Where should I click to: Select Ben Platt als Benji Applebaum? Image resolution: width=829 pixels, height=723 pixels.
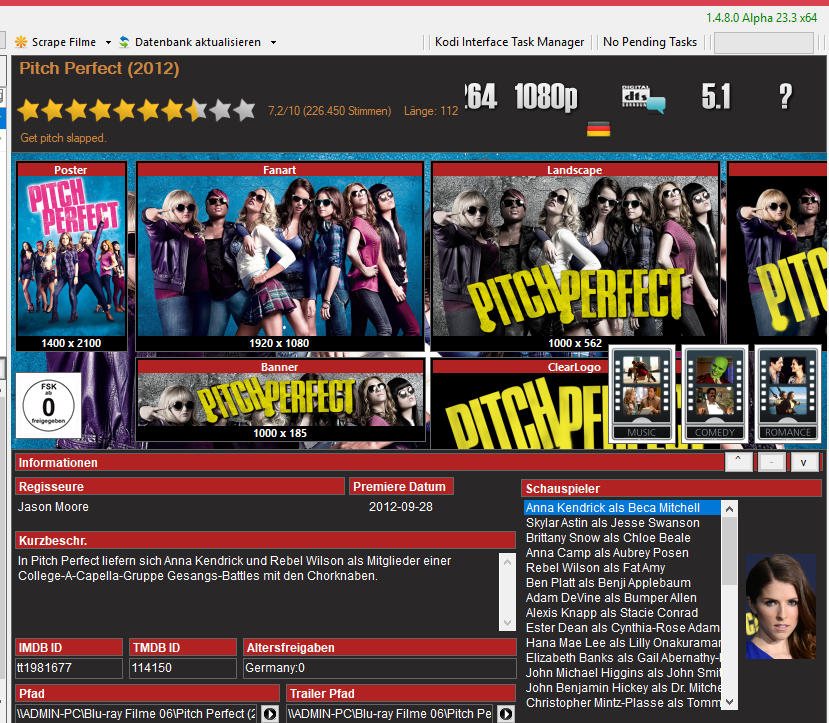622,583
